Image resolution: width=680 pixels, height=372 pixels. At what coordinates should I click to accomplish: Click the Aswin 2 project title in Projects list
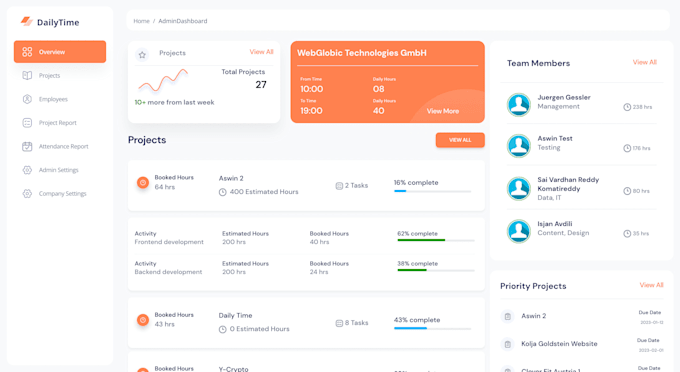(x=231, y=178)
